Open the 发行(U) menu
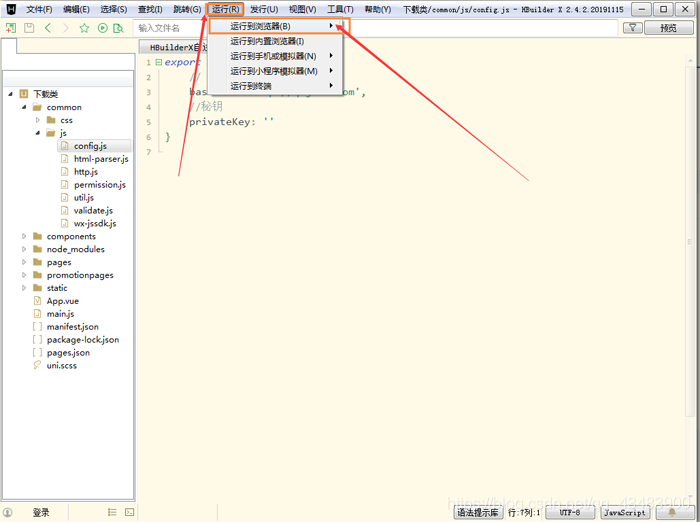Screen dimensions: 700x522 click(x=264, y=9)
